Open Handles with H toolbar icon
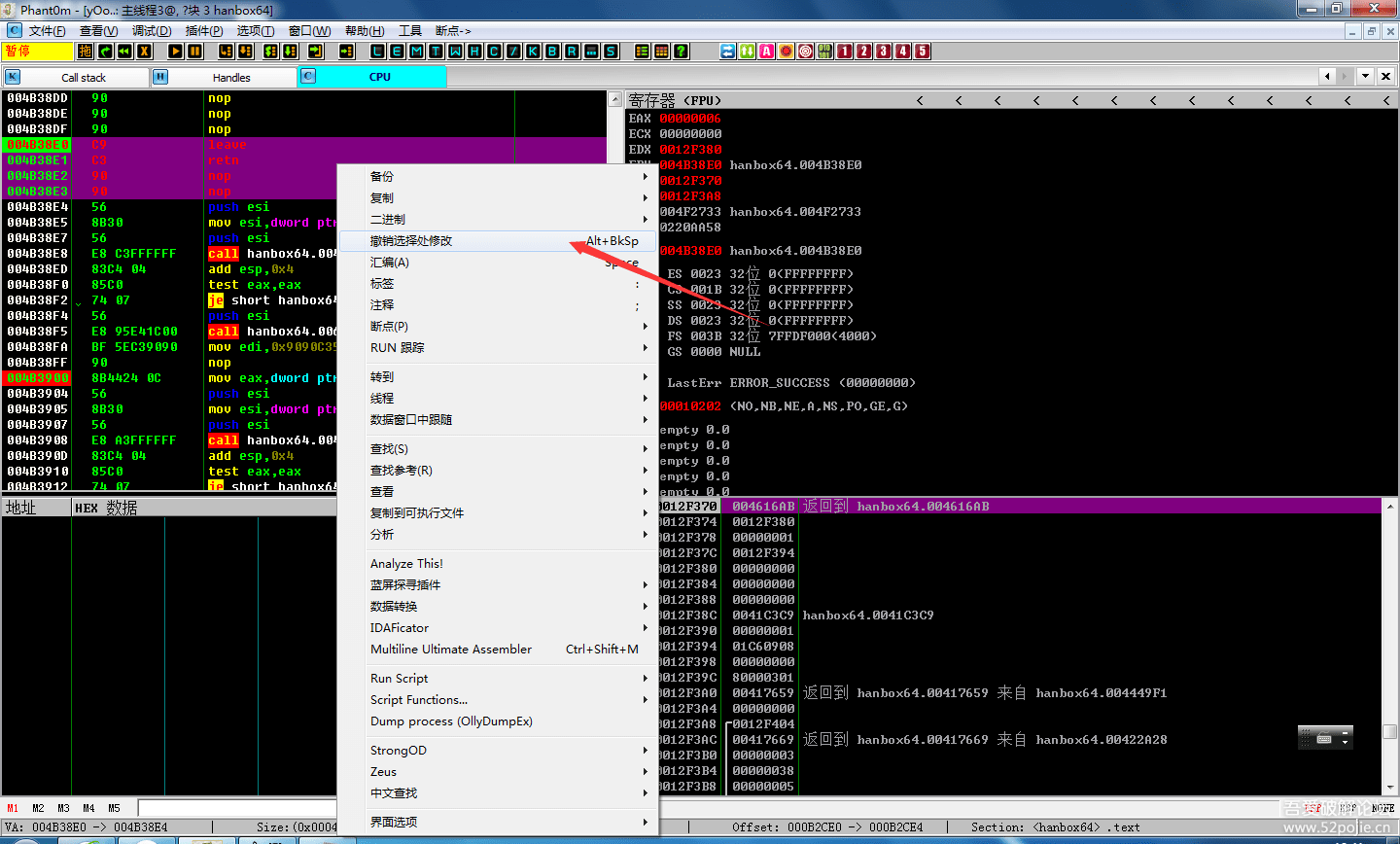Viewport: 1400px width, 844px height. pyautogui.click(x=474, y=52)
